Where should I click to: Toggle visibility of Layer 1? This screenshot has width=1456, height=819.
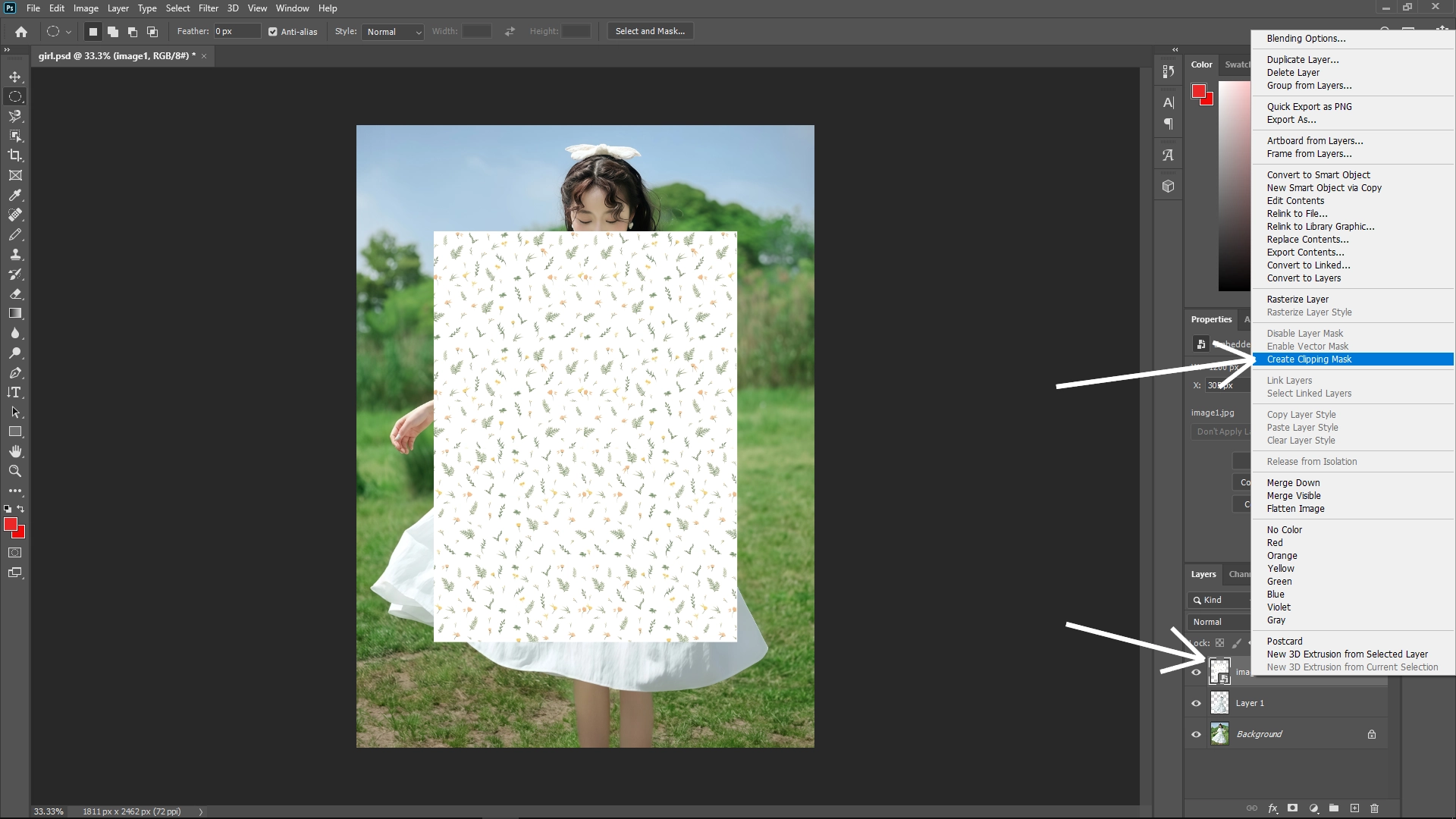tap(1195, 703)
